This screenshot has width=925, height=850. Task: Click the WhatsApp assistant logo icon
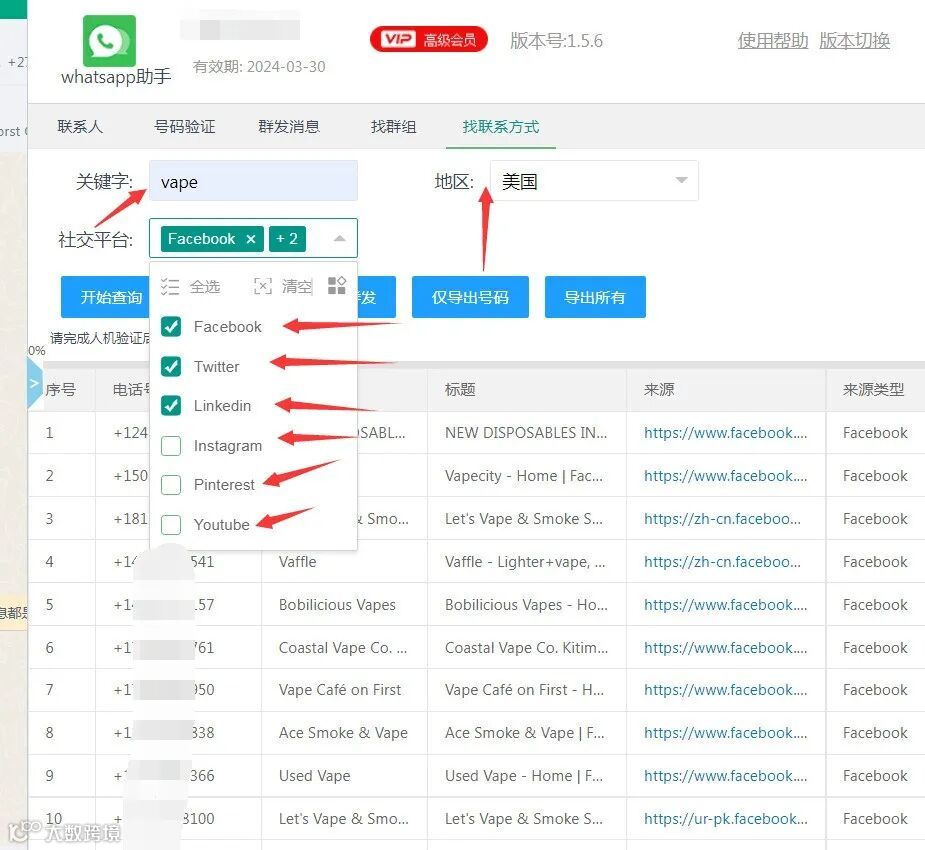pyautogui.click(x=109, y=41)
